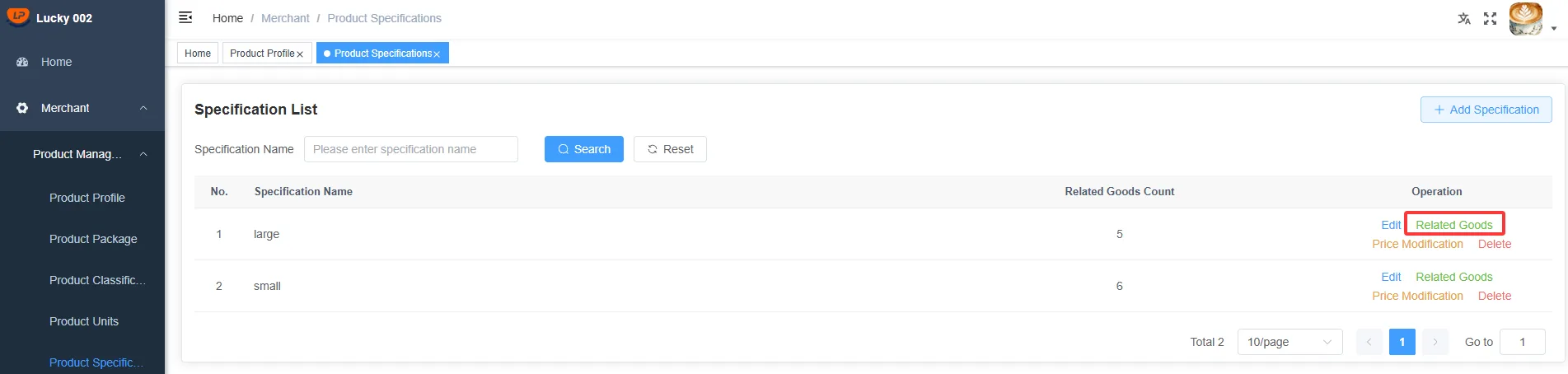Collapse sidebar with the hamburger icon
The height and width of the screenshot is (374, 1568).
click(185, 17)
